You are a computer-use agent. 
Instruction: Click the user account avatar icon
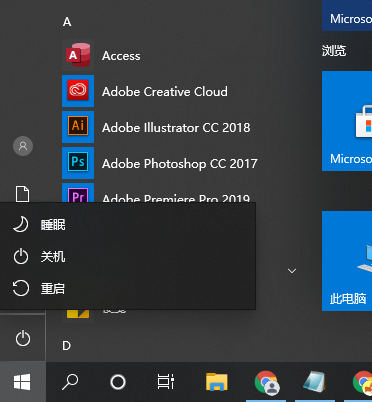23,146
